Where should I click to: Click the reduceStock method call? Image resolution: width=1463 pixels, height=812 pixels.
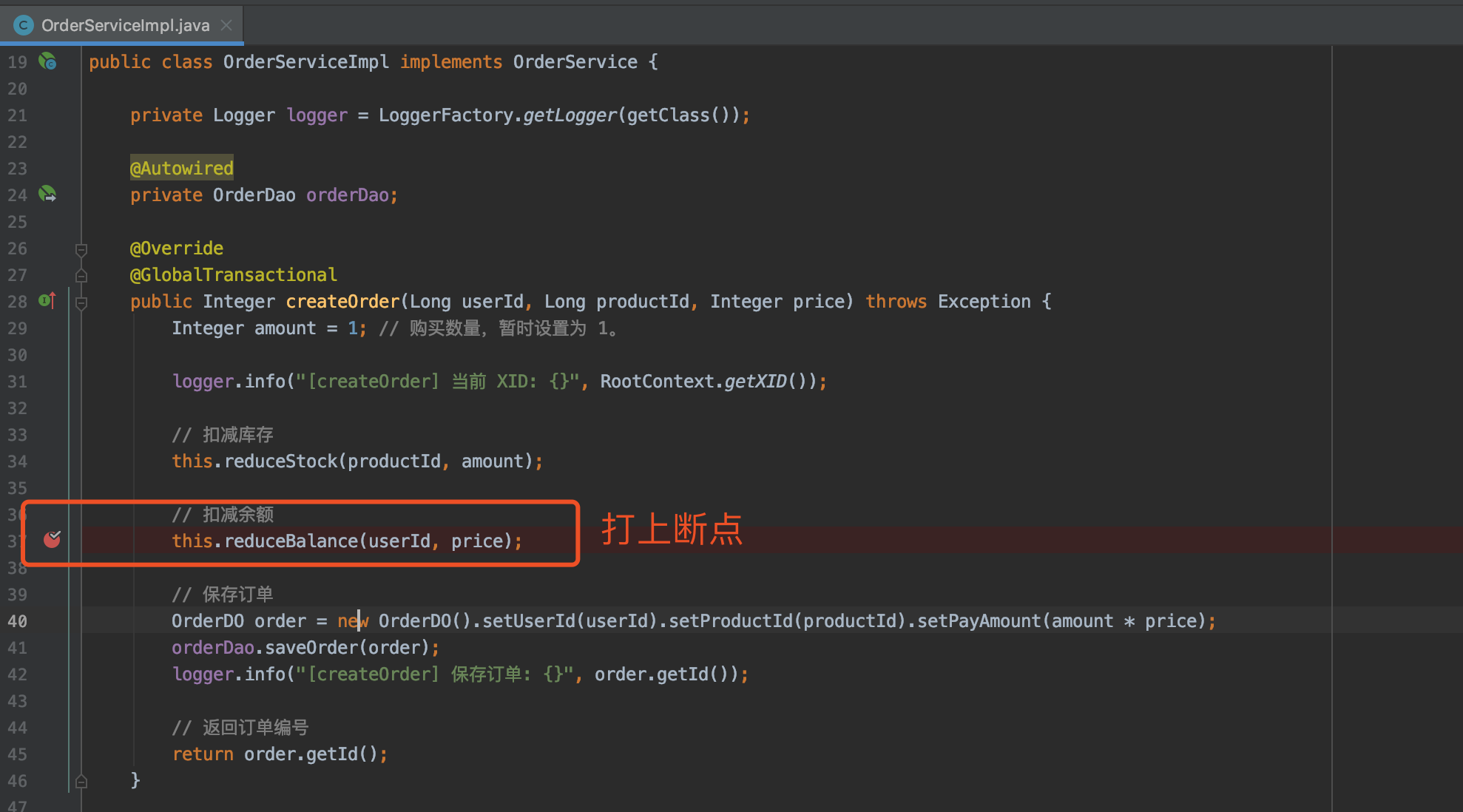[x=280, y=461]
